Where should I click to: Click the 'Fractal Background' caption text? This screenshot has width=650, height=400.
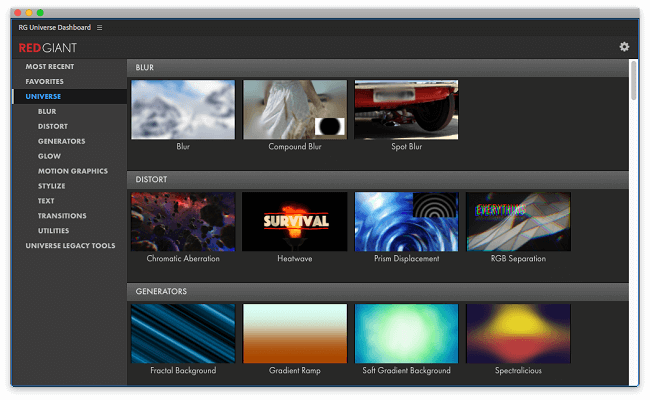(183, 371)
